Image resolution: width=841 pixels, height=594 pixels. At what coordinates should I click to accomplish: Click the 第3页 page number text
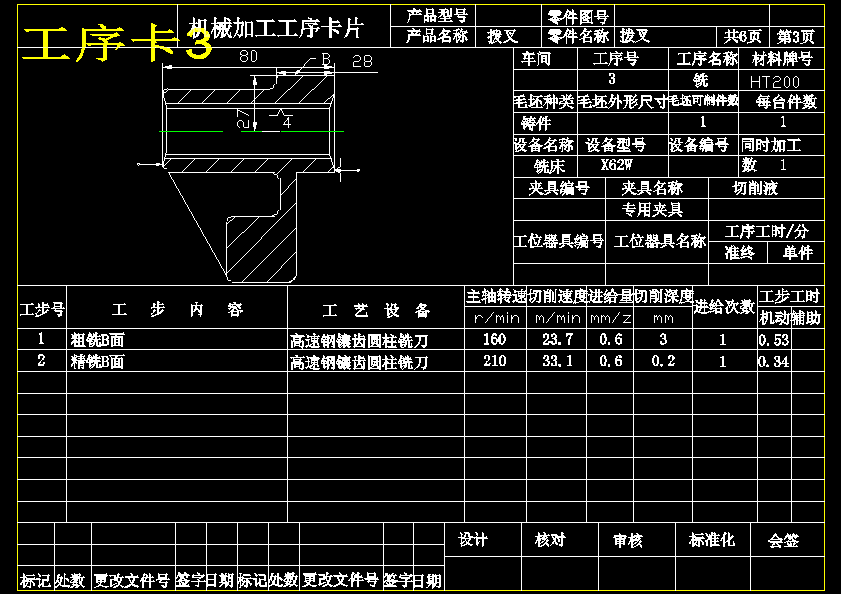point(796,36)
